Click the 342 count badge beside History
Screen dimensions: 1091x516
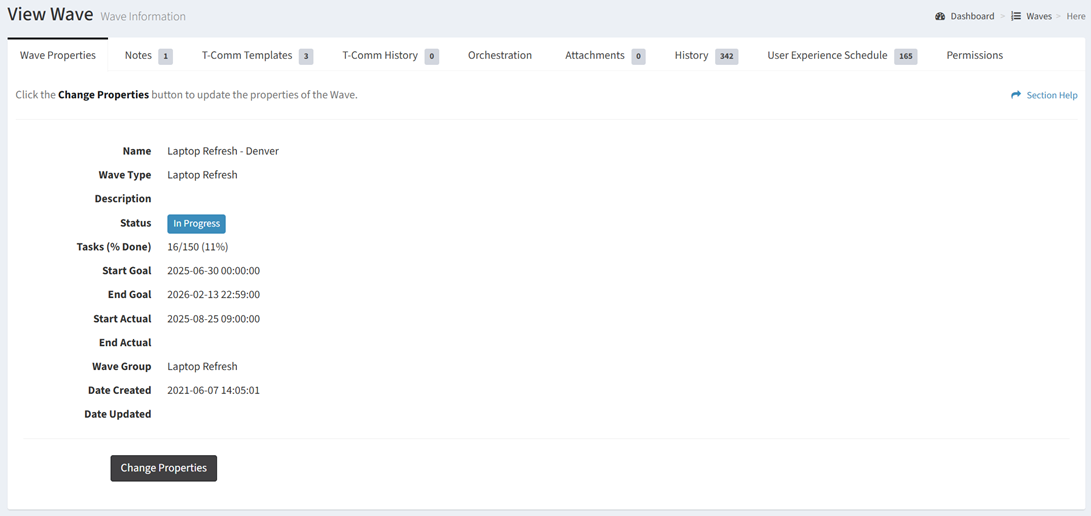pyautogui.click(x=727, y=57)
